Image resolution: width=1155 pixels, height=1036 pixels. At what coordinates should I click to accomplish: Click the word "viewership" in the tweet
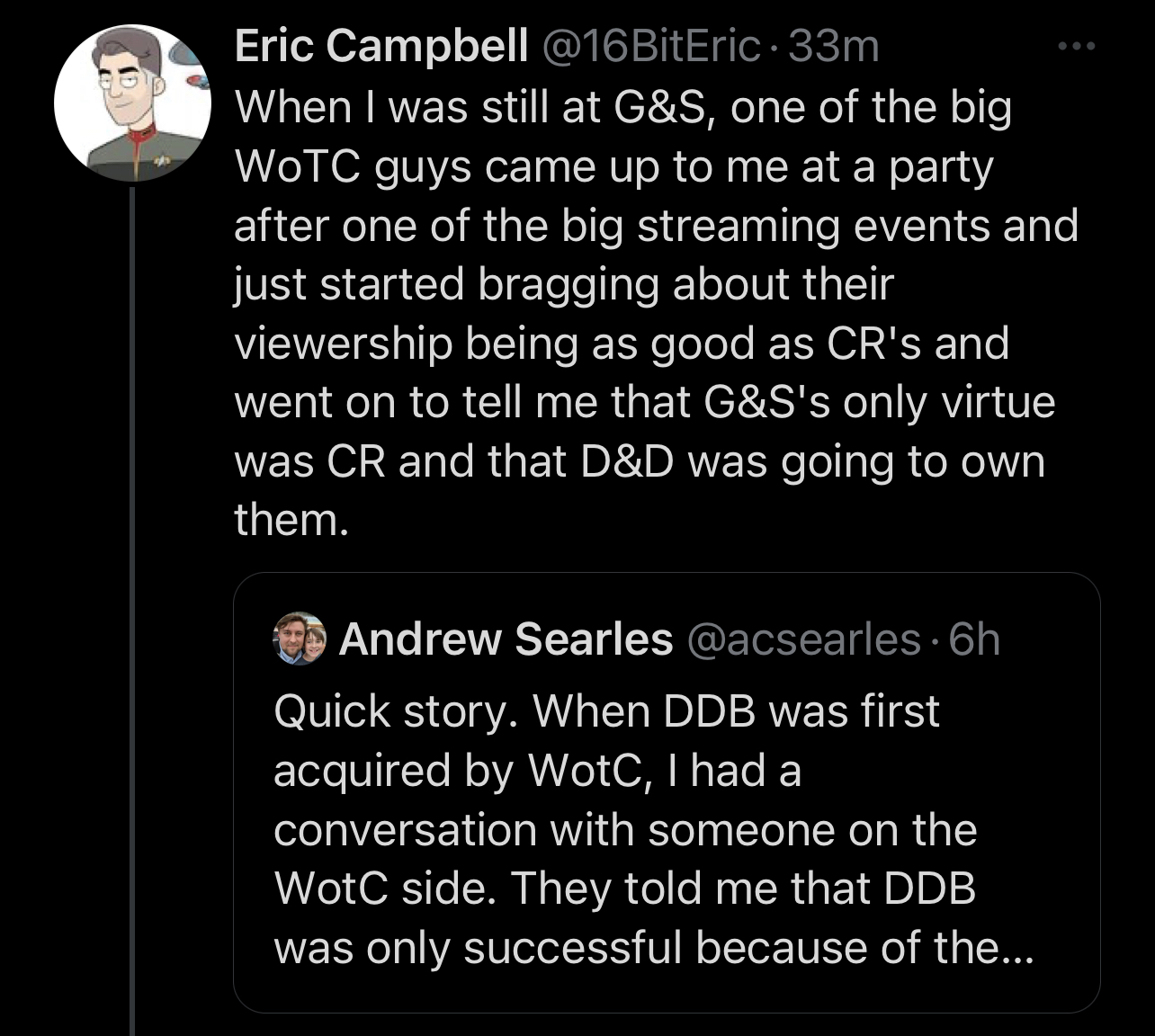(x=343, y=344)
